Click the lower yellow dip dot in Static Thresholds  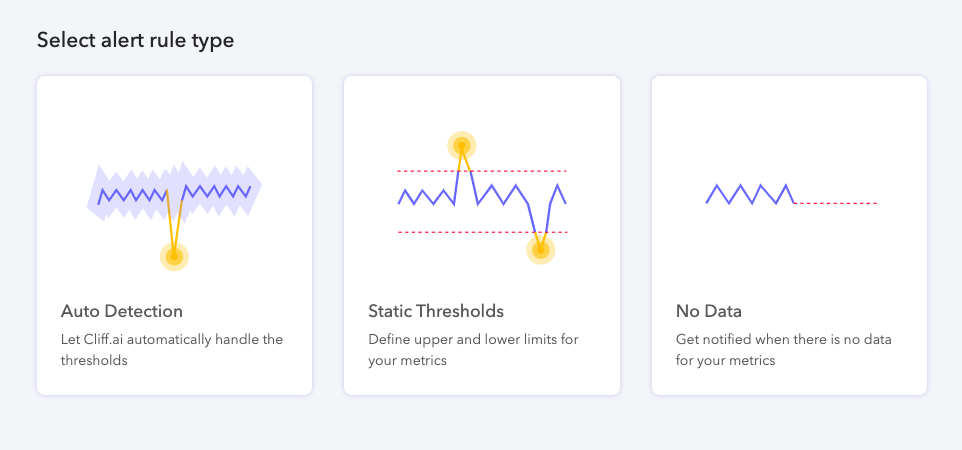pos(541,250)
